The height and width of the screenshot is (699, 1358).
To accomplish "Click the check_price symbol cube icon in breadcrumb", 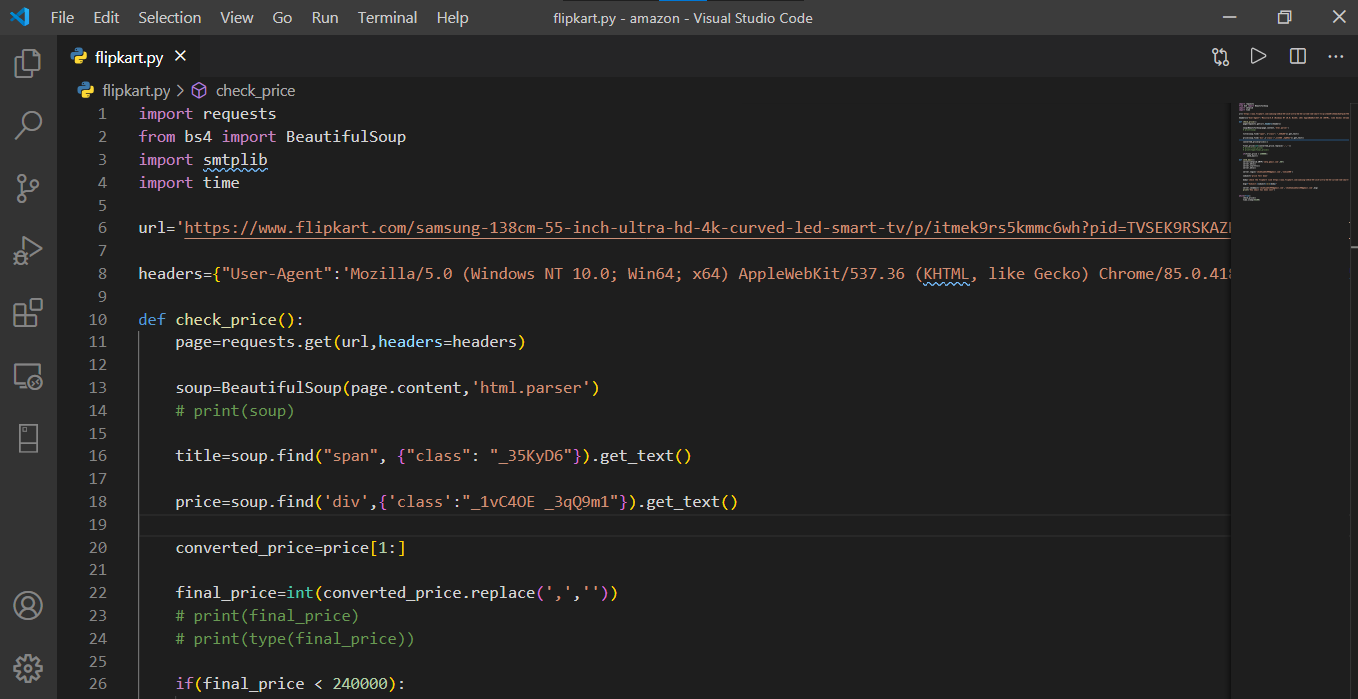I will click(198, 90).
